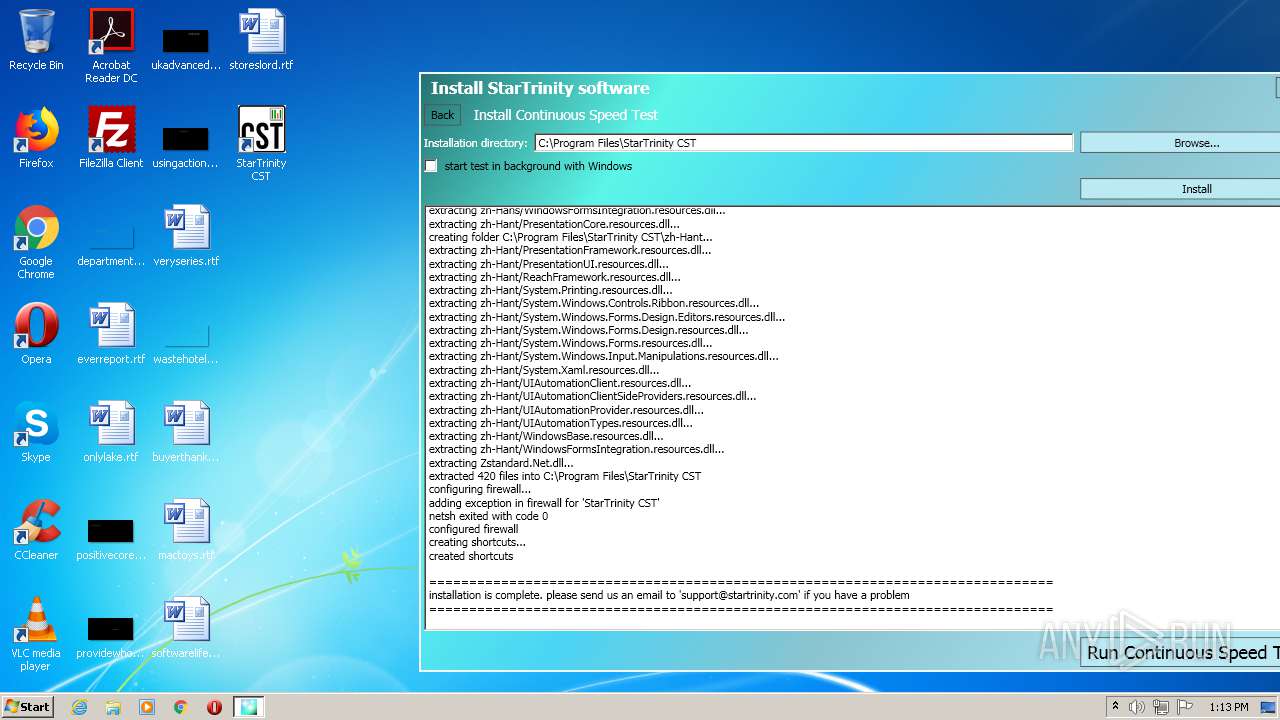Image resolution: width=1280 pixels, height=720 pixels.
Task: Select the providewho desktop file
Action: point(111,638)
